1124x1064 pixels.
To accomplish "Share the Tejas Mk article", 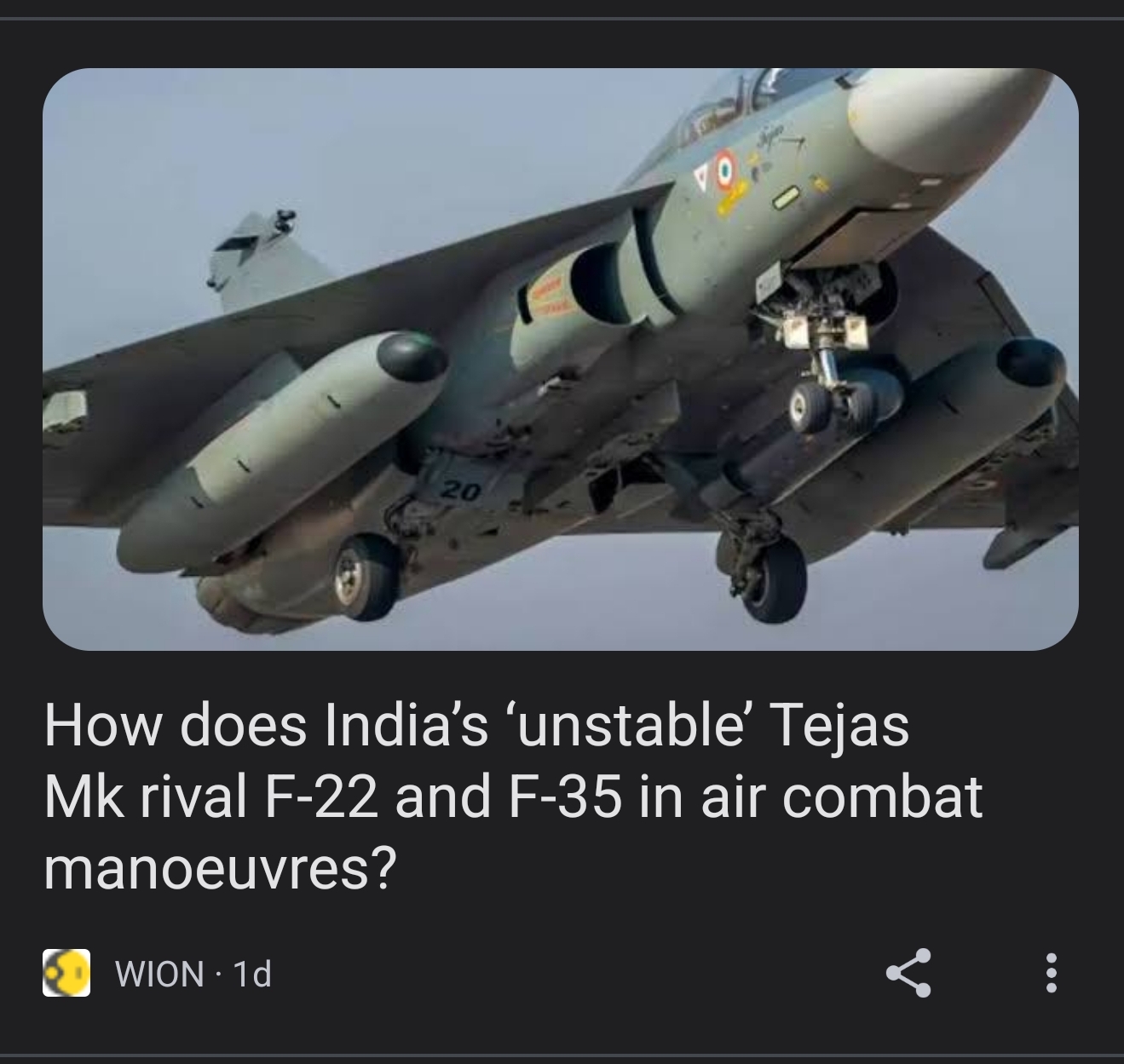I will pyautogui.click(x=909, y=972).
